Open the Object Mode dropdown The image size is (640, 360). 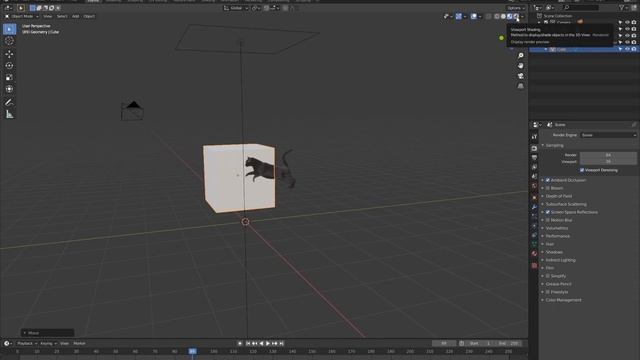pos(22,16)
